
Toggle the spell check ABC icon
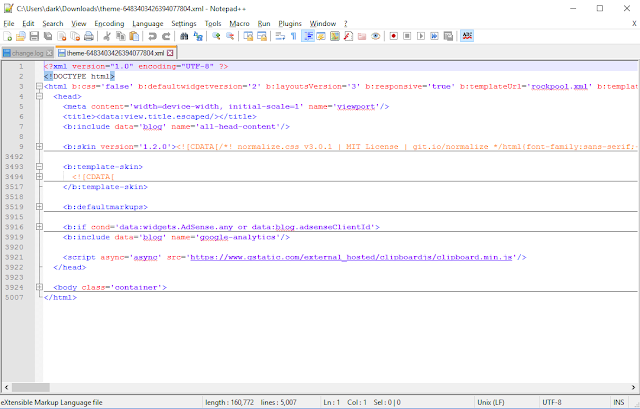click(467, 36)
